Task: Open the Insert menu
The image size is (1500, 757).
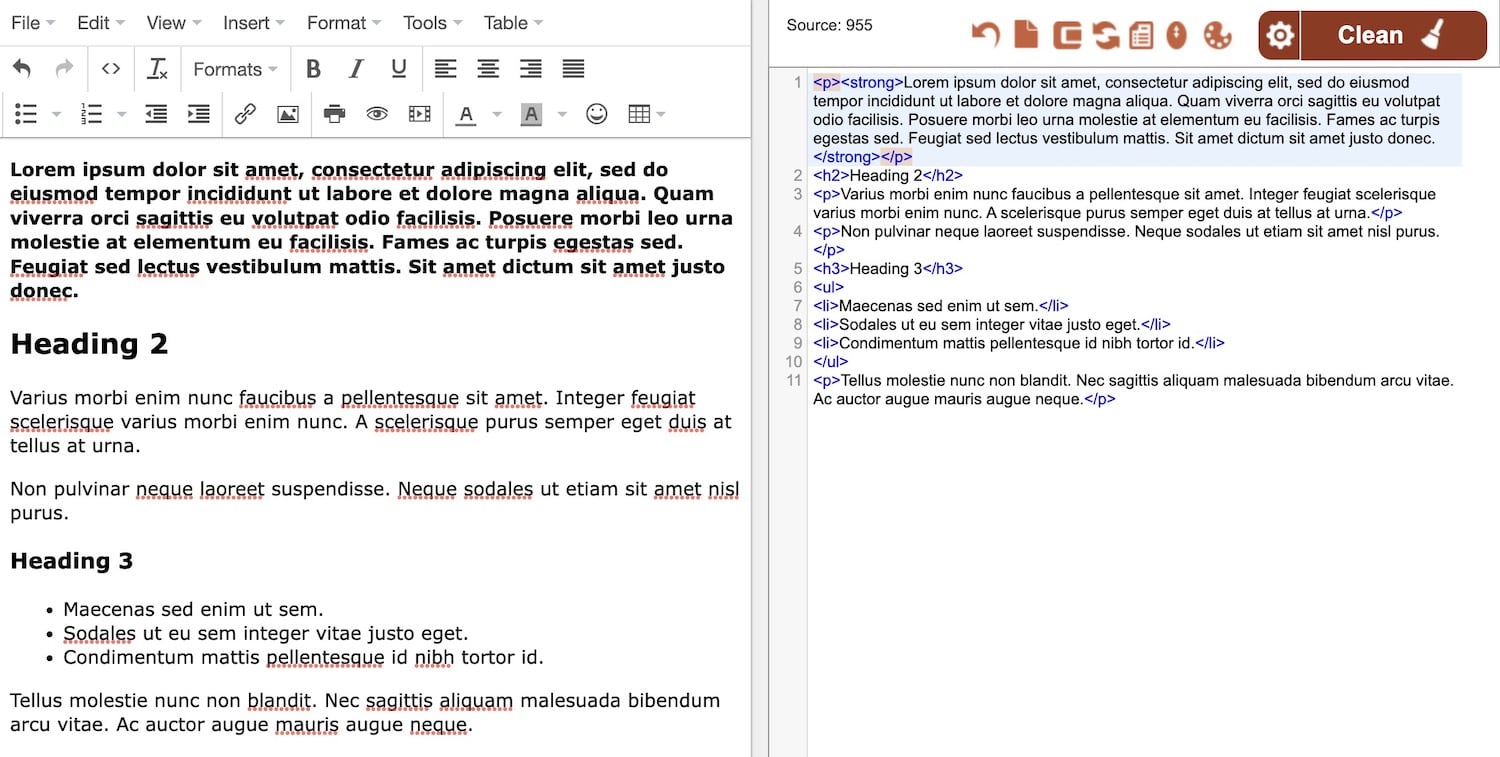Action: 254,23
